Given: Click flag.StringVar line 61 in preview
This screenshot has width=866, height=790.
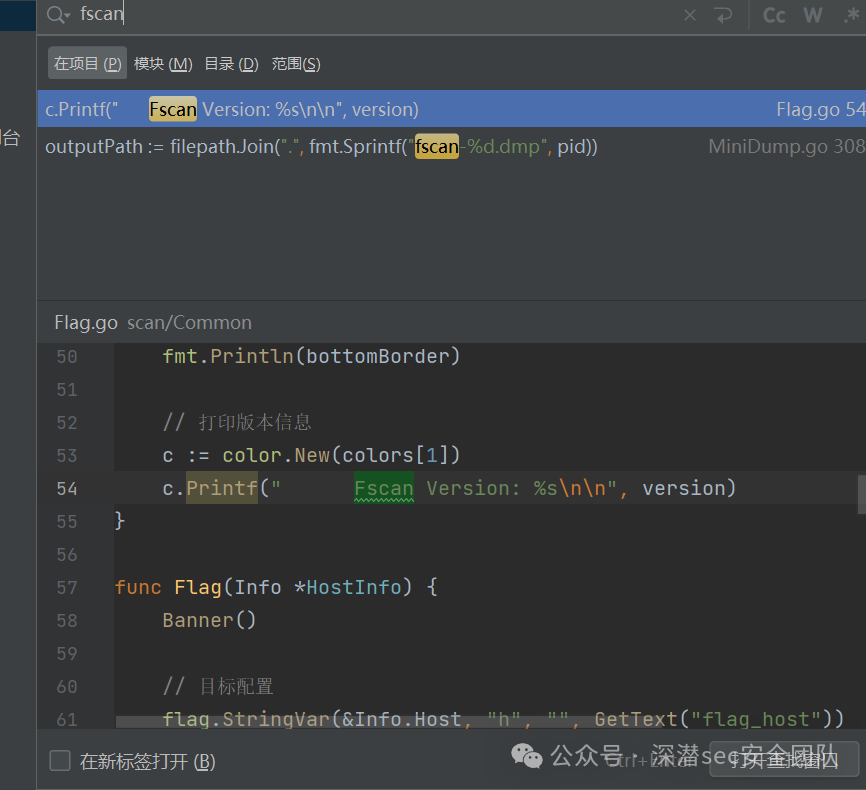Looking at the screenshot, I should [503, 719].
